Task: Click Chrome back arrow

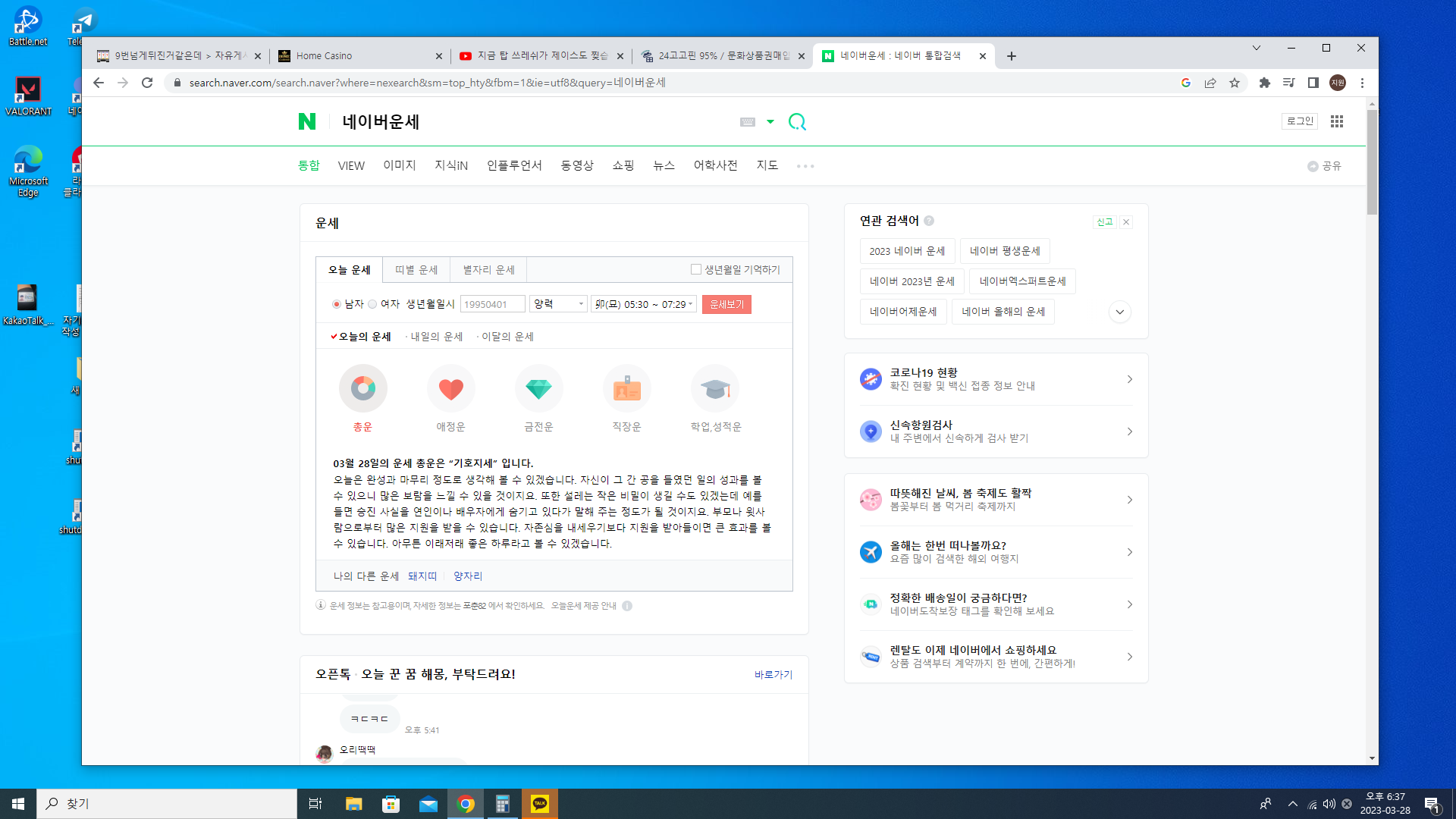Action: click(x=99, y=83)
